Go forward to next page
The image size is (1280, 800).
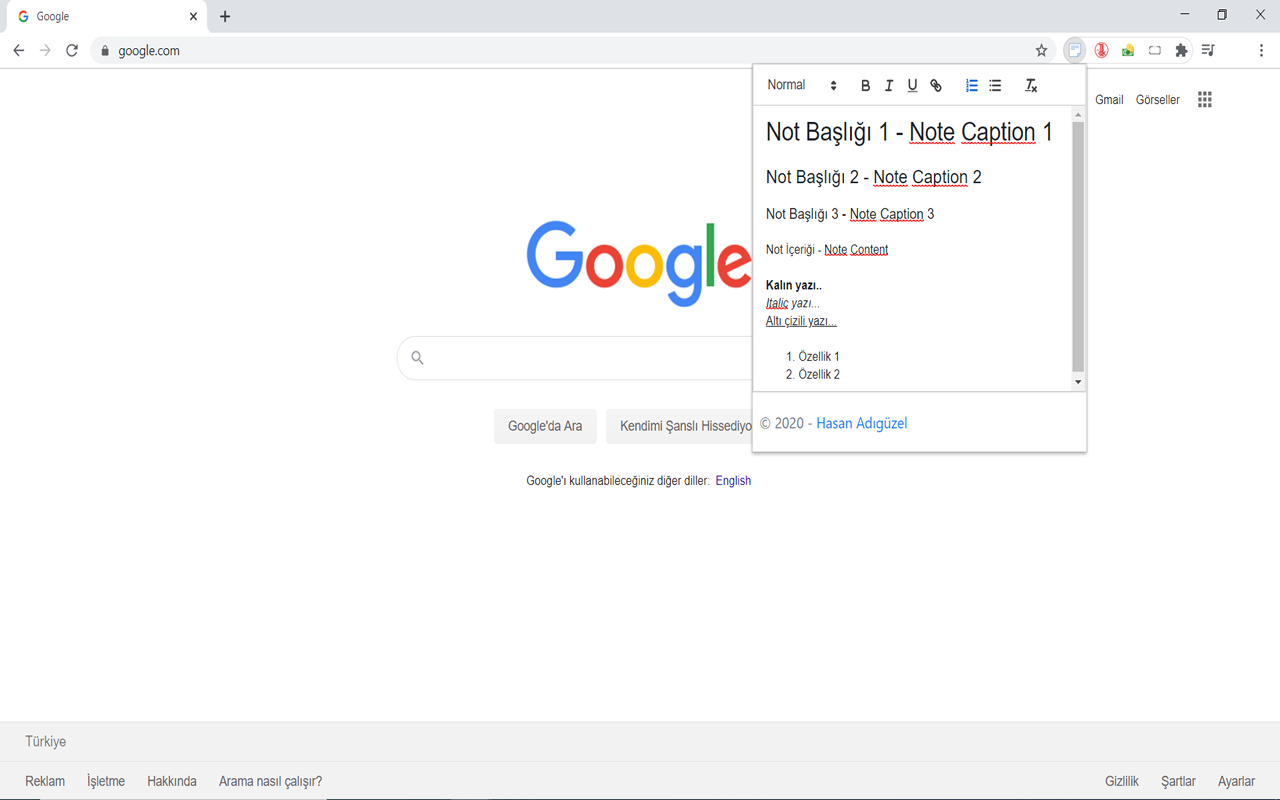click(45, 50)
